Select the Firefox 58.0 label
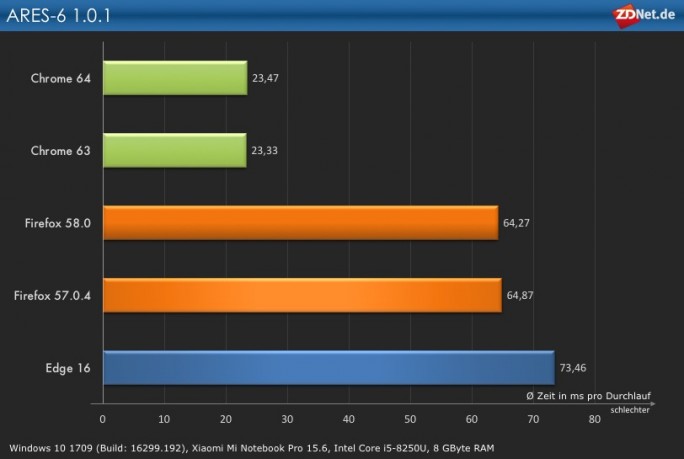Screen dimensions: 684x459 pyautogui.click(x=58, y=223)
